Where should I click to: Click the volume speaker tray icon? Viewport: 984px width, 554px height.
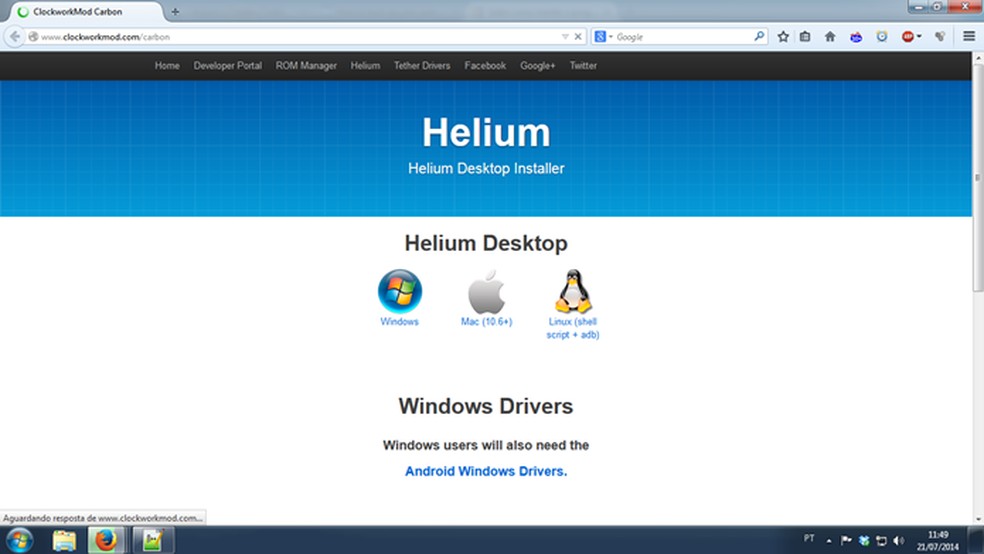tap(899, 540)
